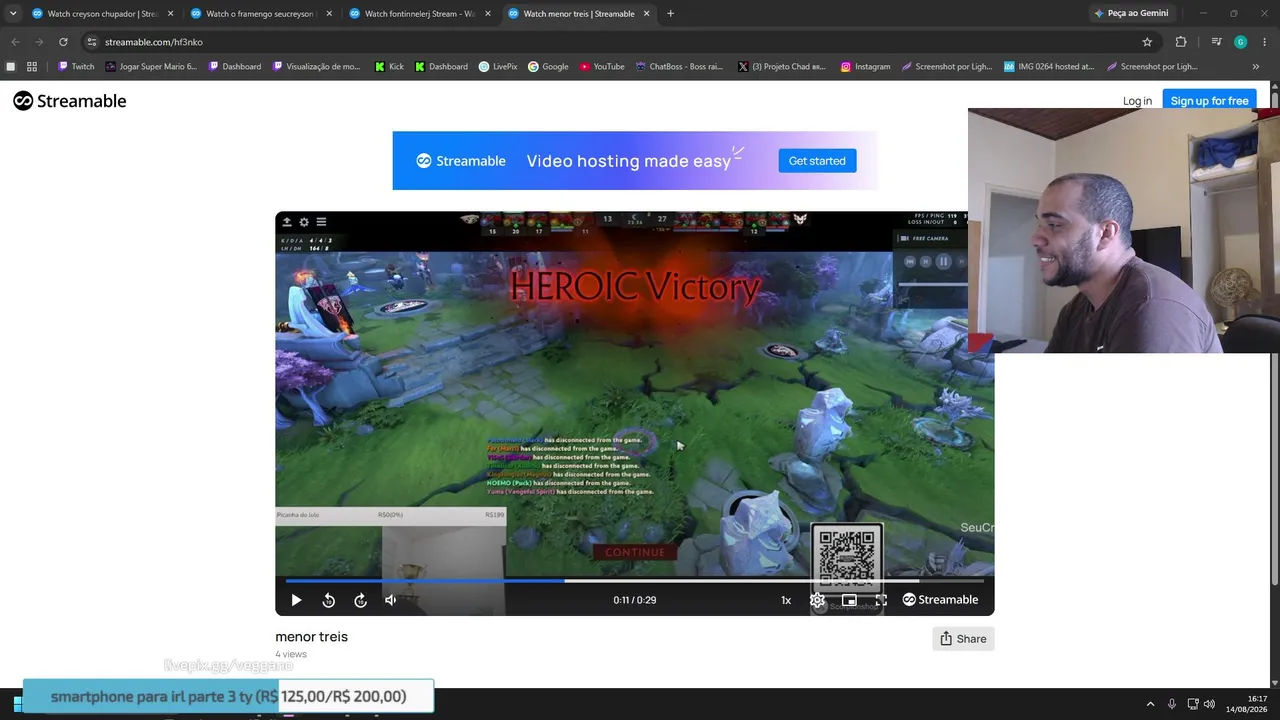Open the taskbar volume icon
This screenshot has height=720, width=1280.
[1209, 704]
